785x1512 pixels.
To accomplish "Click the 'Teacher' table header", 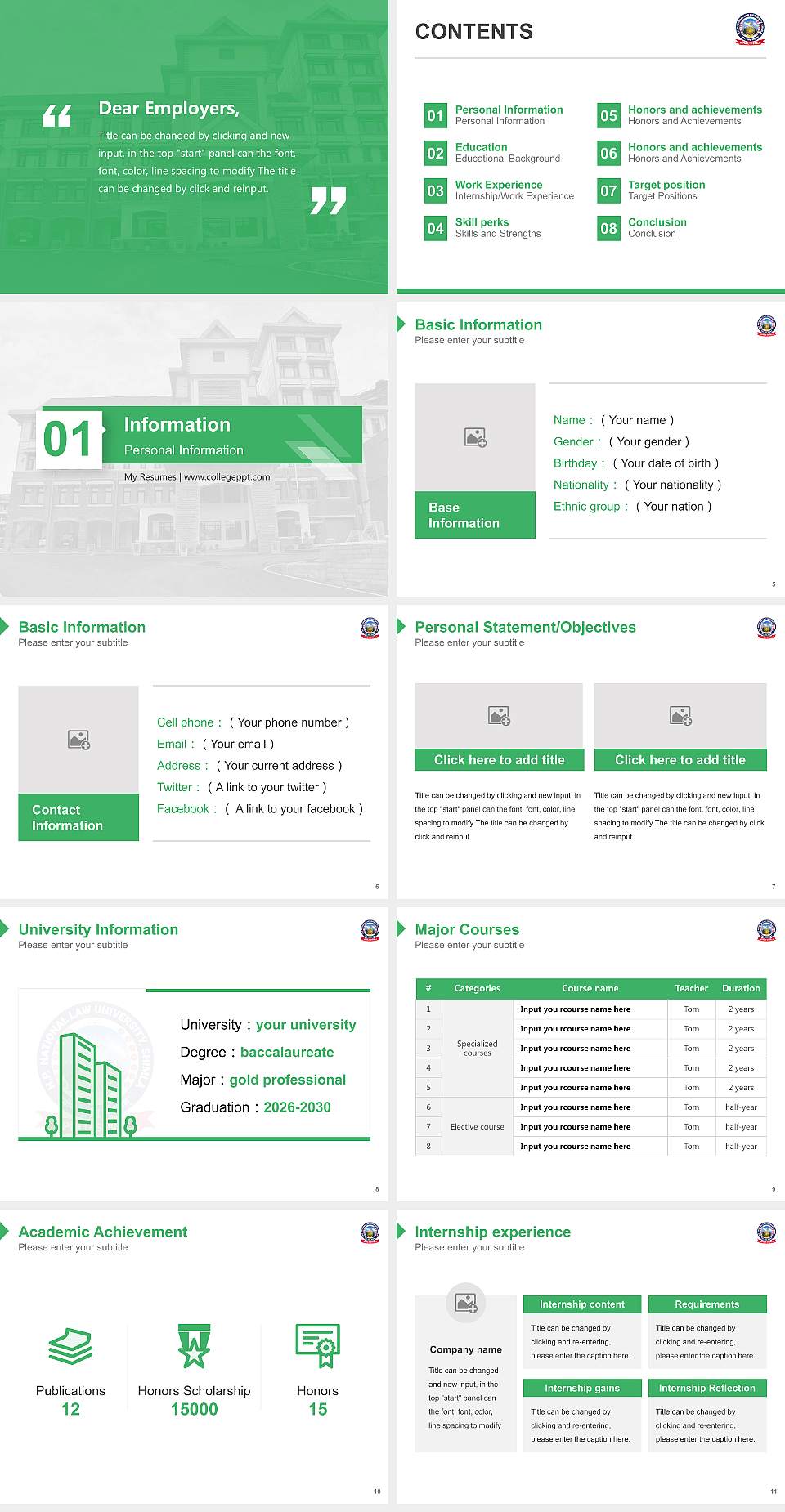I will tap(692, 988).
